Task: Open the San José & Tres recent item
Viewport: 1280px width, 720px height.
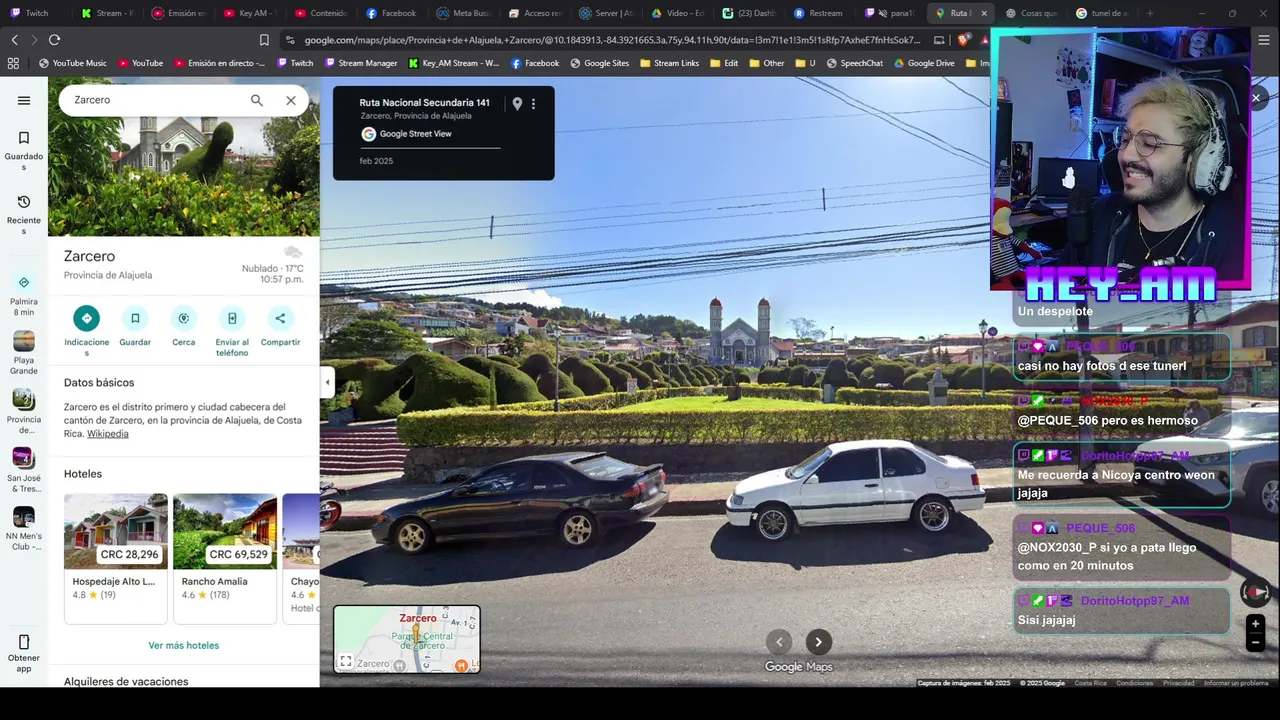Action: (24, 469)
